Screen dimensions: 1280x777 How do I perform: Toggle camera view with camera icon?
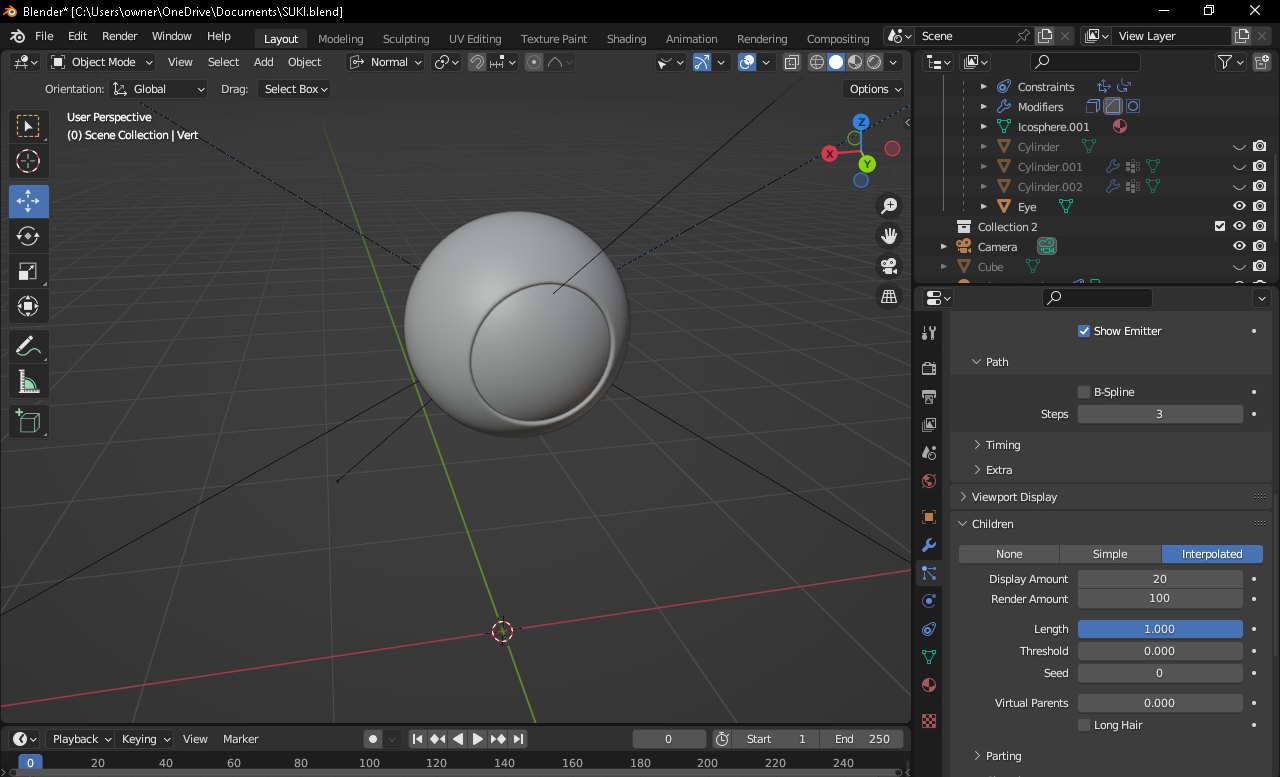(888, 266)
